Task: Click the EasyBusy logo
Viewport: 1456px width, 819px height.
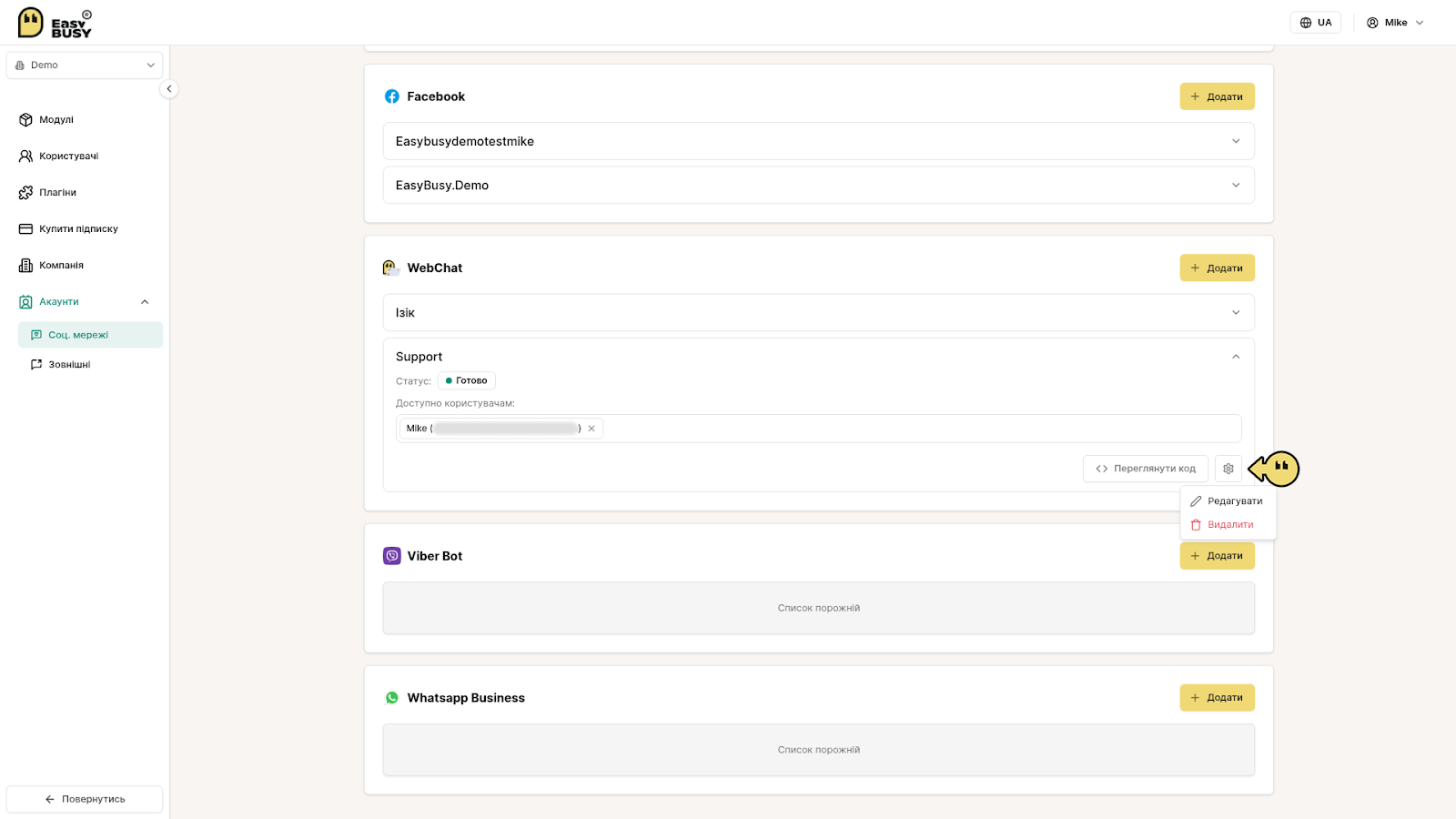Action: coord(55,23)
